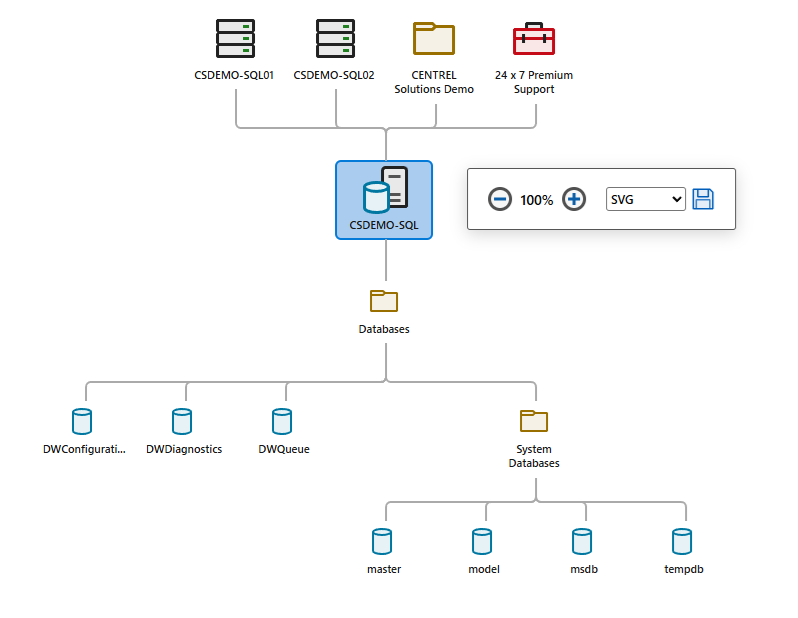Open the SVG export format dropdown
This screenshot has width=798, height=618.
pos(645,199)
